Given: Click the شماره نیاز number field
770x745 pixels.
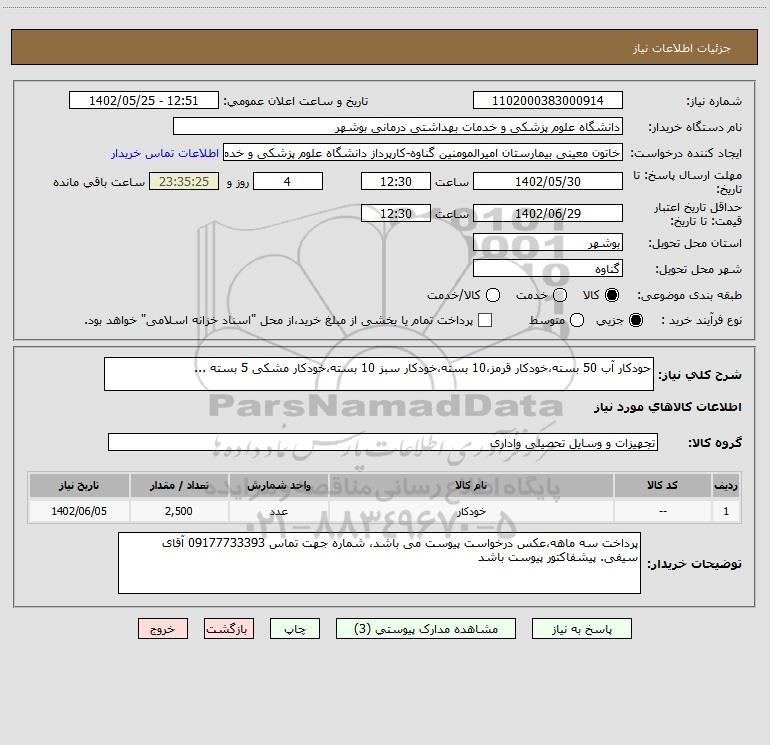Looking at the screenshot, I should pos(547,101).
